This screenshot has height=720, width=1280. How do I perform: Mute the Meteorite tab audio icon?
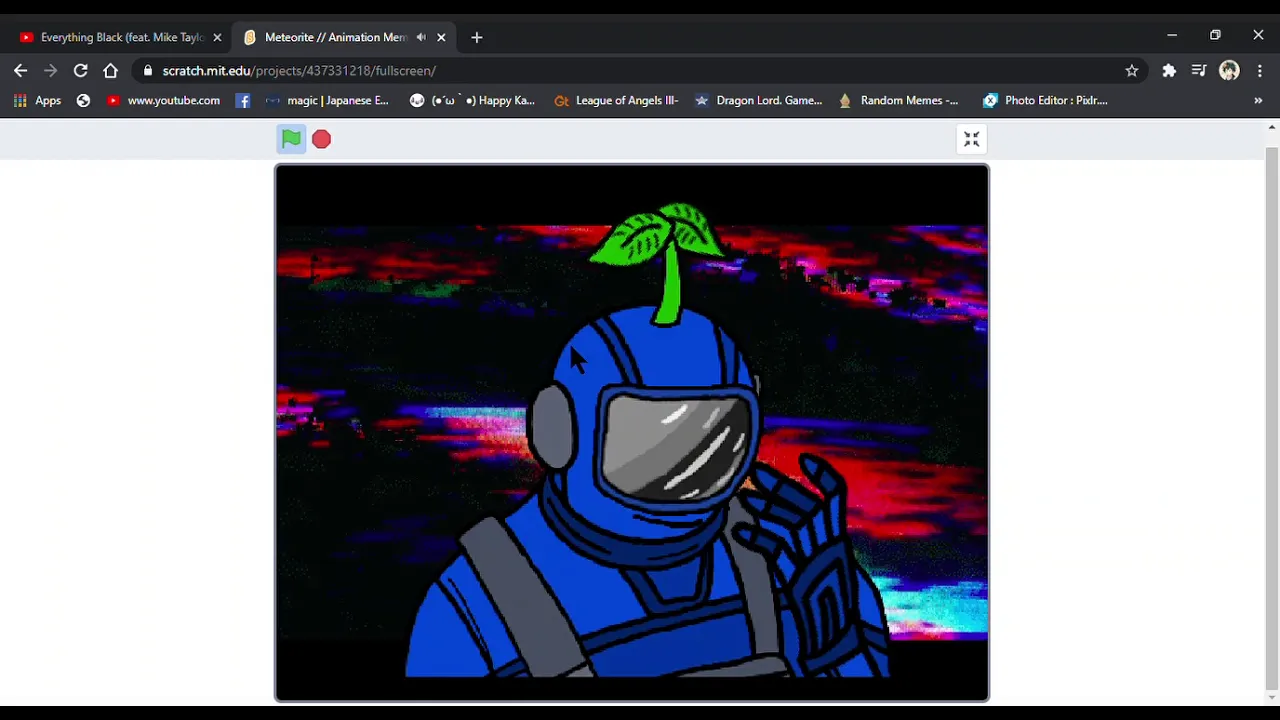[421, 37]
